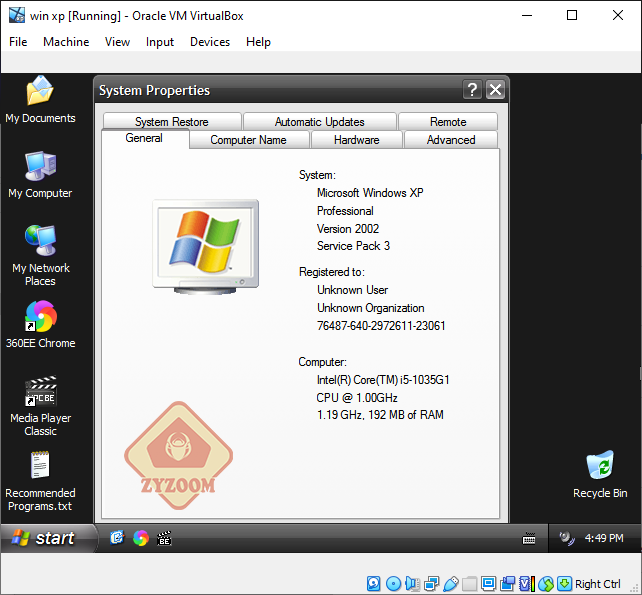Viewport: 642px width, 595px height.
Task: Select Recommended Programs.txt file
Action: tap(40, 481)
